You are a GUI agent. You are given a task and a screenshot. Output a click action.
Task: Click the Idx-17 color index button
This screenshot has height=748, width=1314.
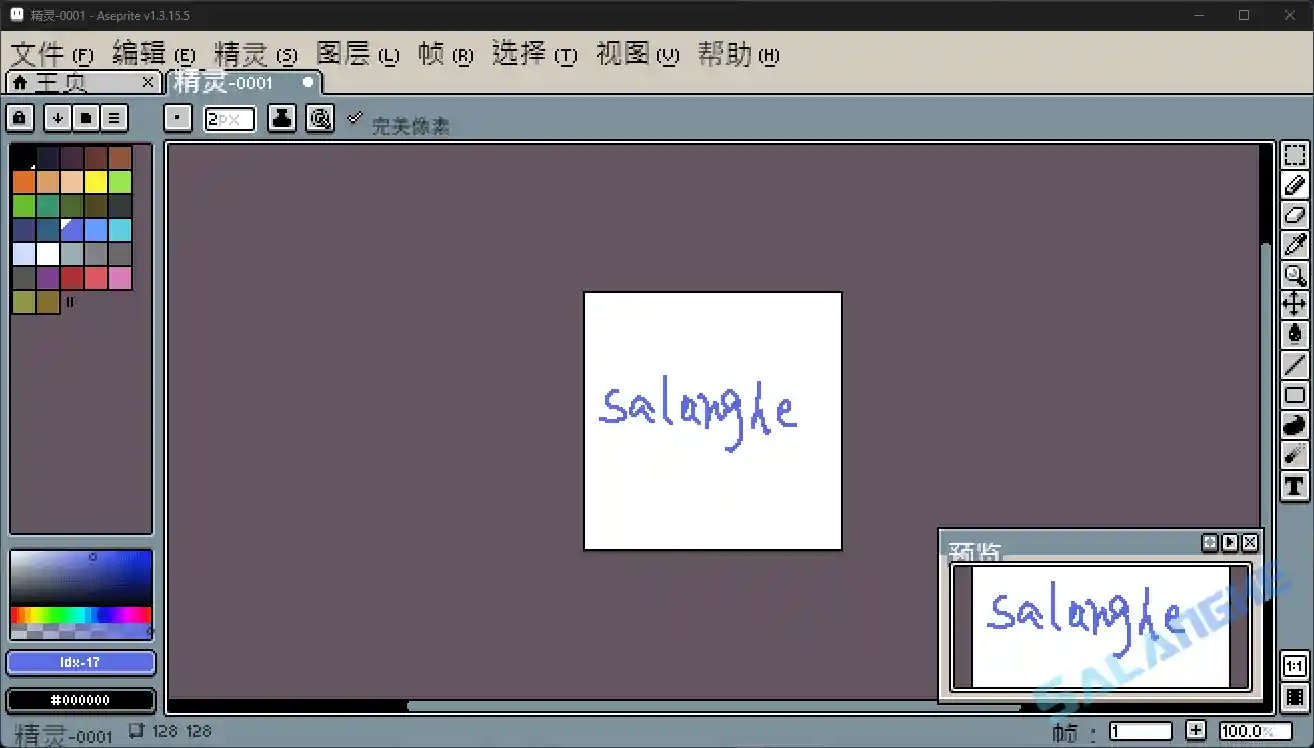80,662
